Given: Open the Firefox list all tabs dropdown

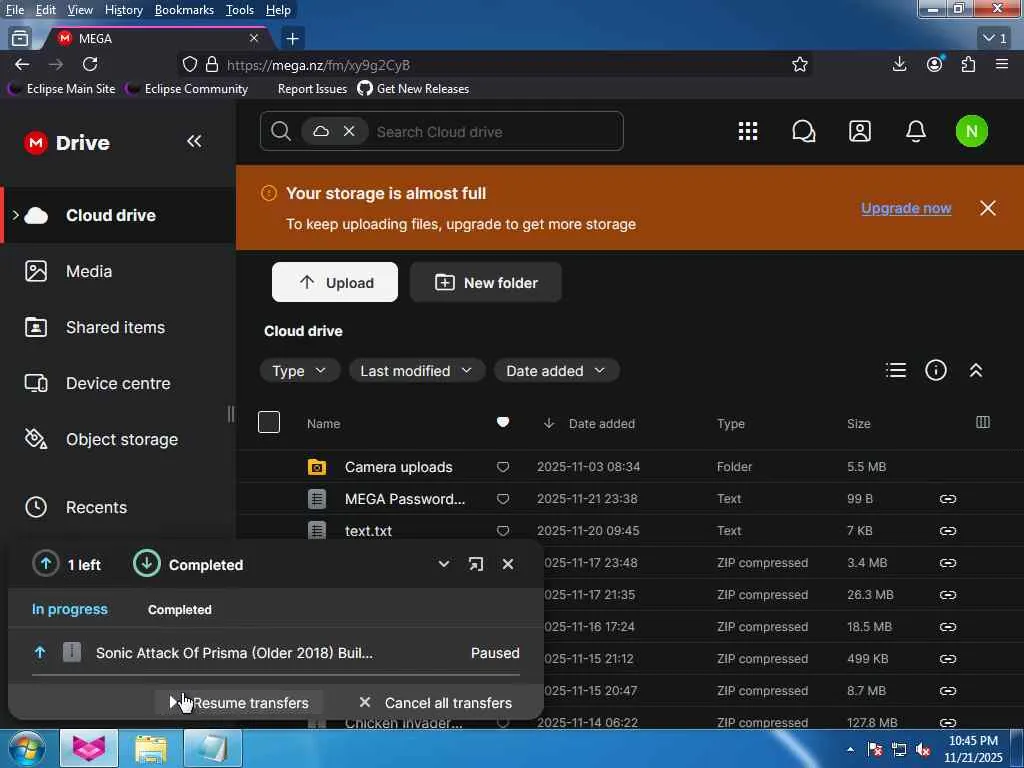Looking at the screenshot, I should coord(995,39).
